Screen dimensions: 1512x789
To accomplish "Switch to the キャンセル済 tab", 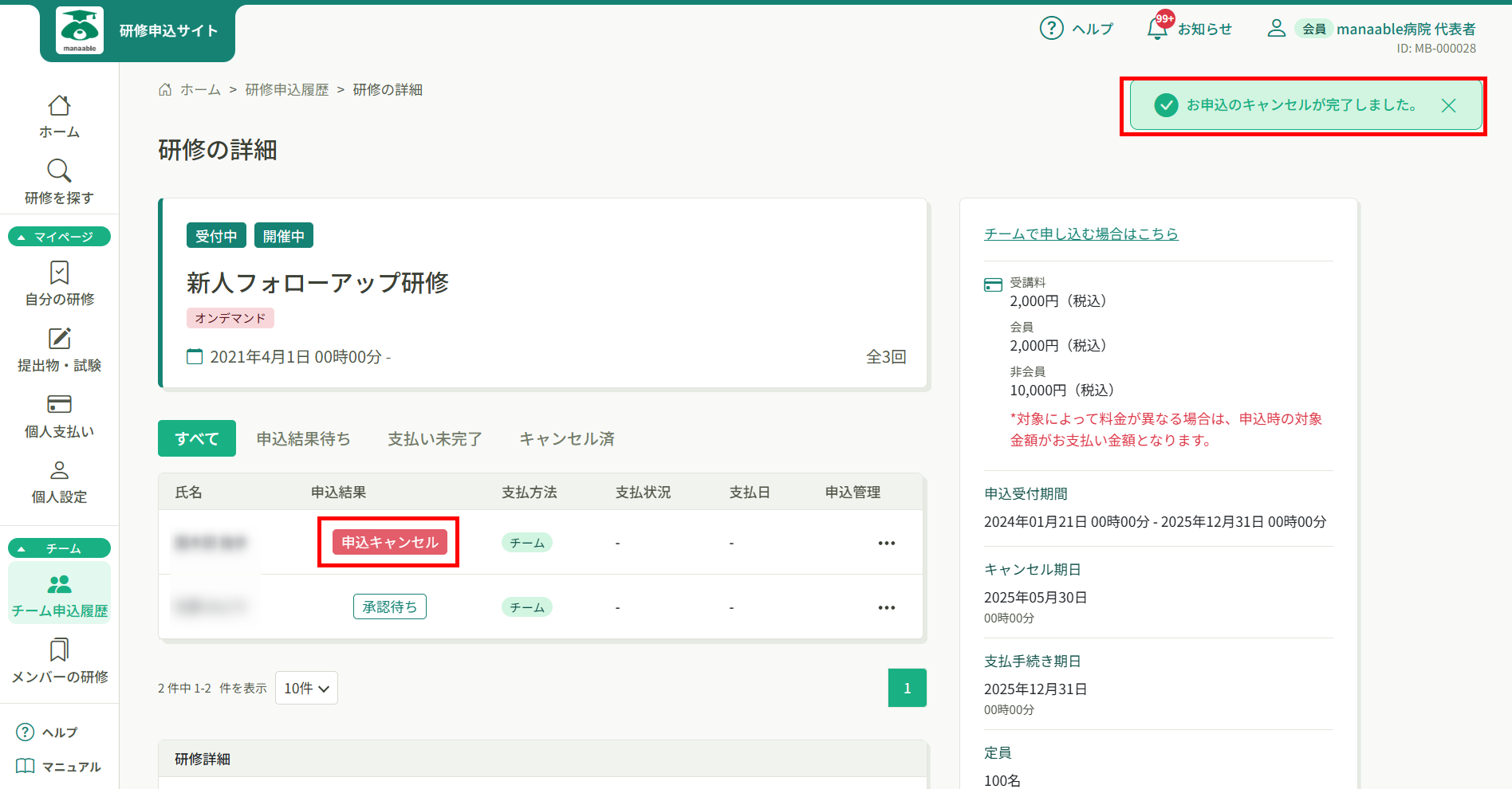I will 566,439.
